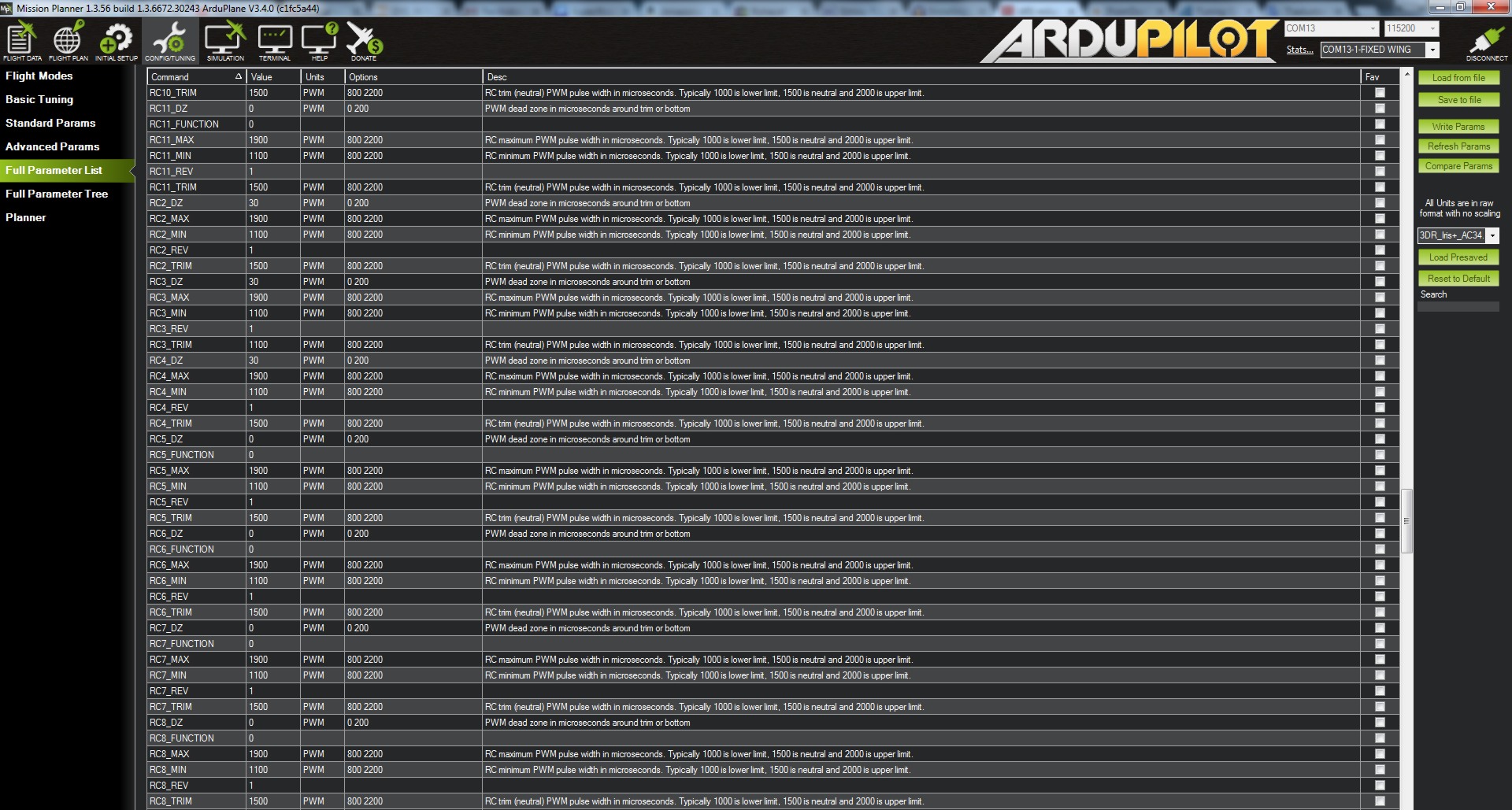Mark RC10_TRIM as favorite

click(x=1379, y=93)
